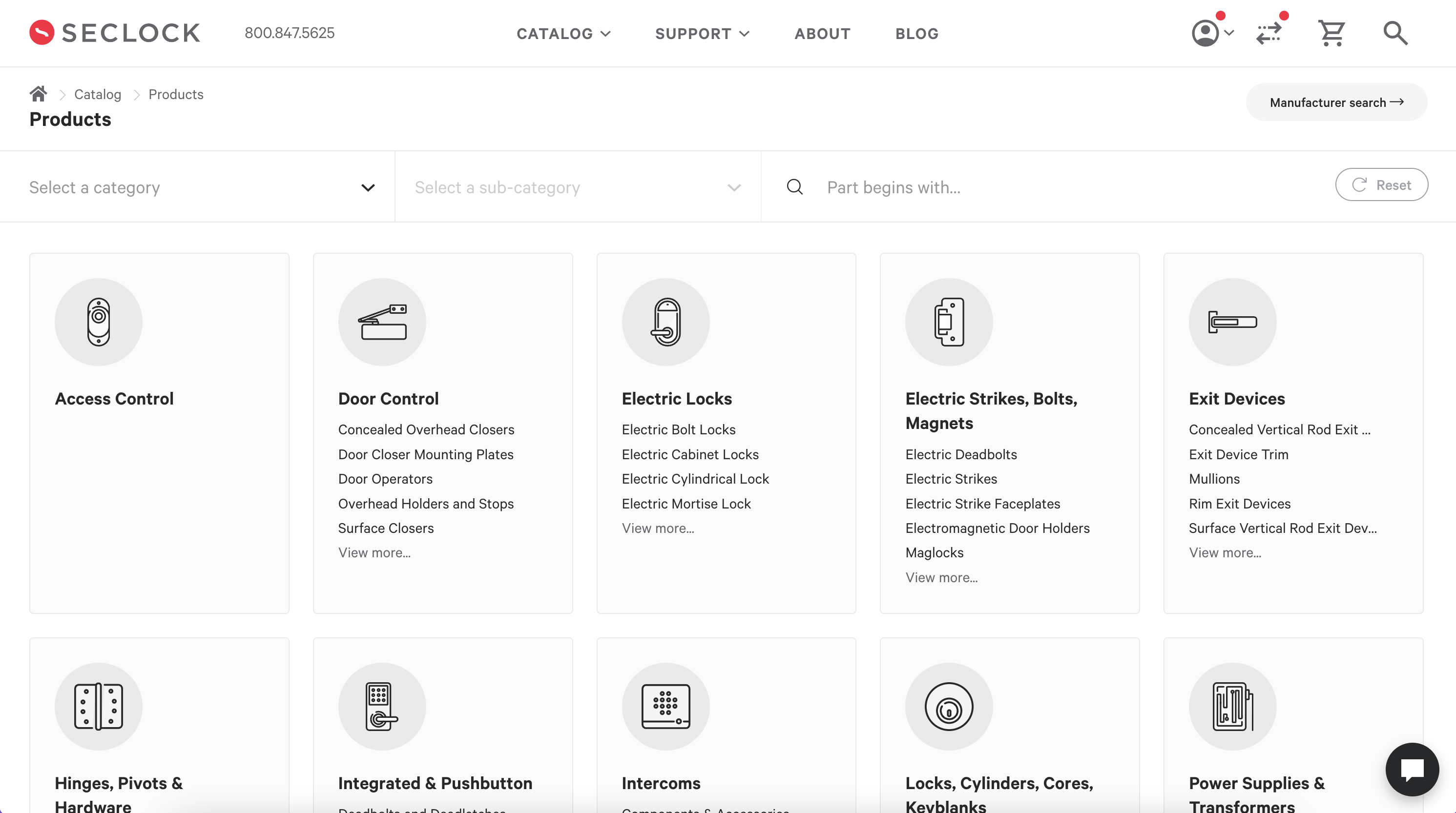Click the Electric Locks lever icon
Viewport: 1456px width, 813px height.
(x=666, y=322)
